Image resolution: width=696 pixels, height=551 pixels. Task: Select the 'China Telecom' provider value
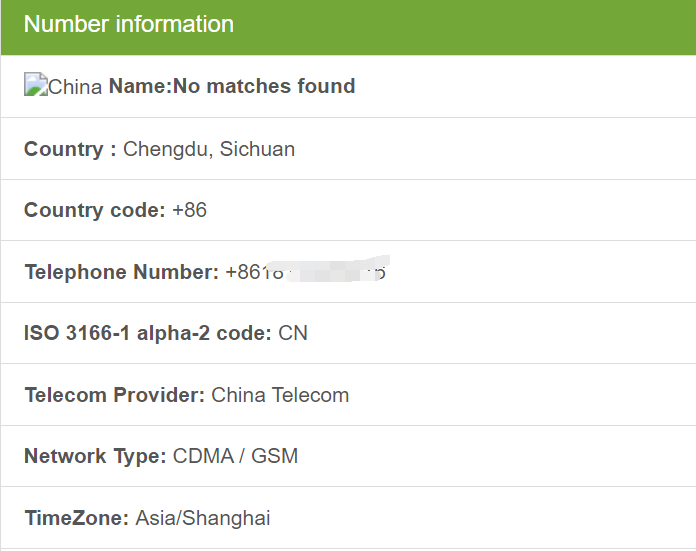tap(280, 395)
